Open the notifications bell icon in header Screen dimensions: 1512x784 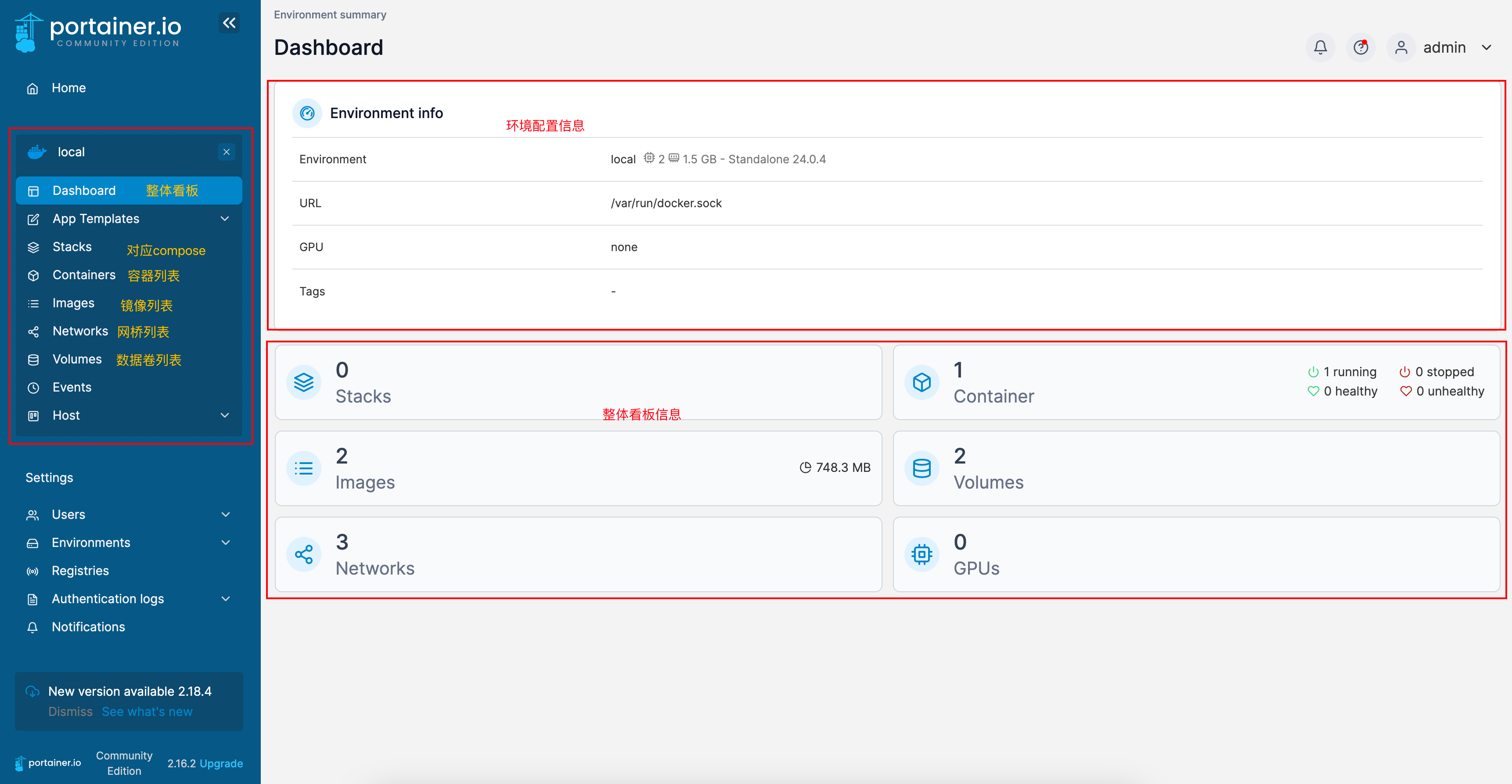coord(1320,47)
